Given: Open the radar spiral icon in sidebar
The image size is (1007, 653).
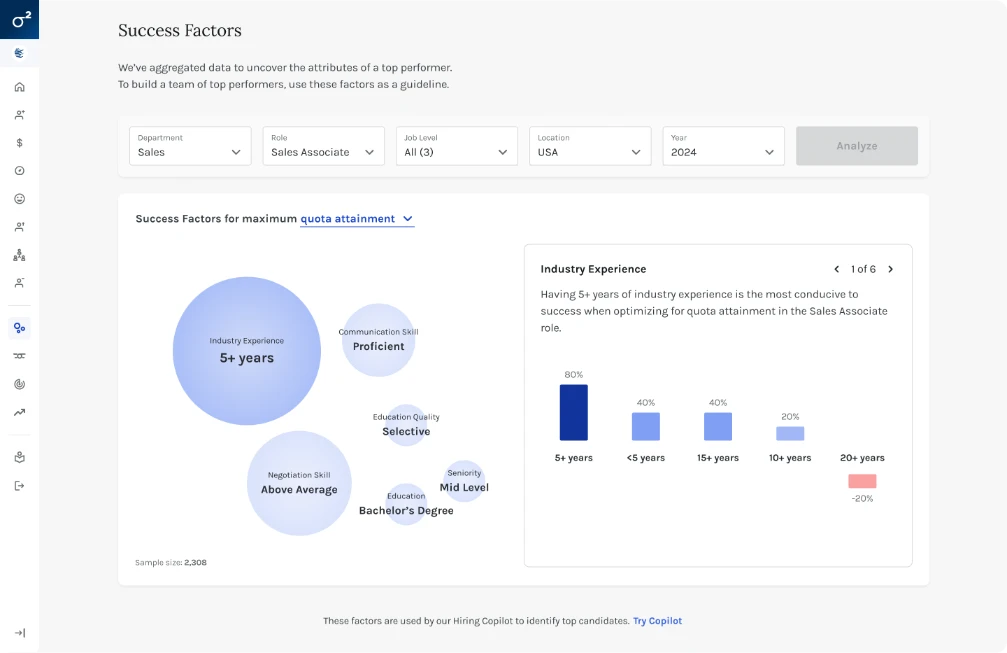Looking at the screenshot, I should coord(19,384).
